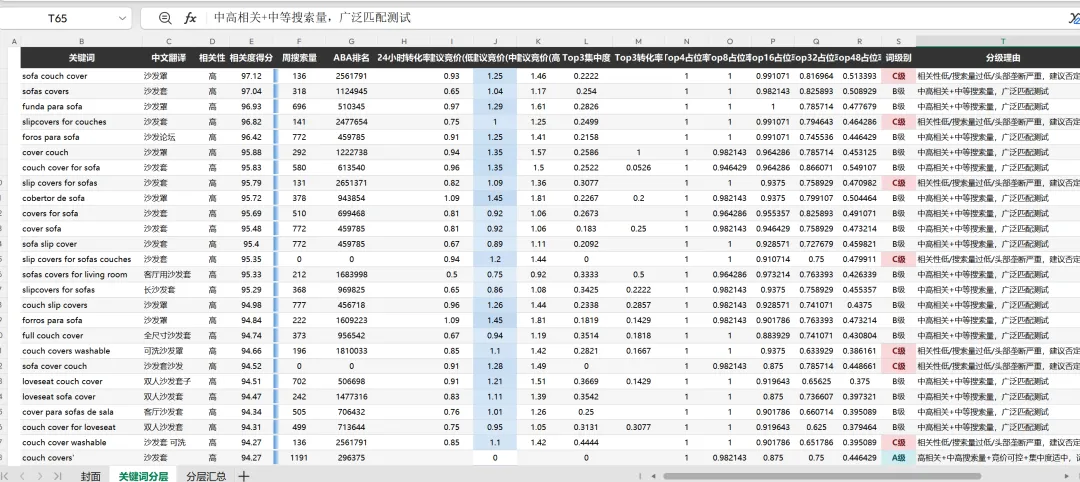Click the translation cell 全尺寸沙发套
This screenshot has width=1080, height=482.
169,335
